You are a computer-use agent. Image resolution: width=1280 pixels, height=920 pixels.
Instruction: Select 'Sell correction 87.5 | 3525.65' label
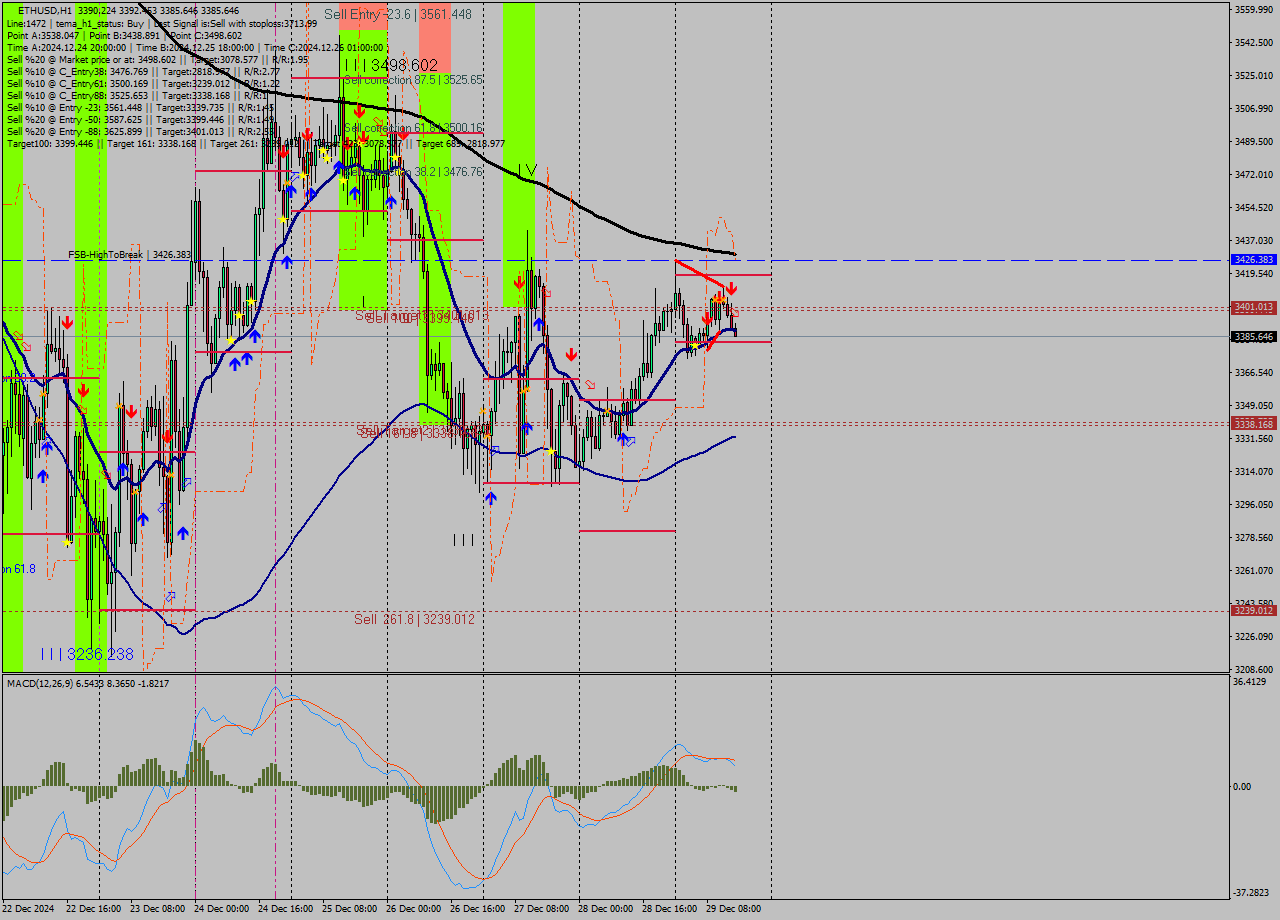[413, 79]
